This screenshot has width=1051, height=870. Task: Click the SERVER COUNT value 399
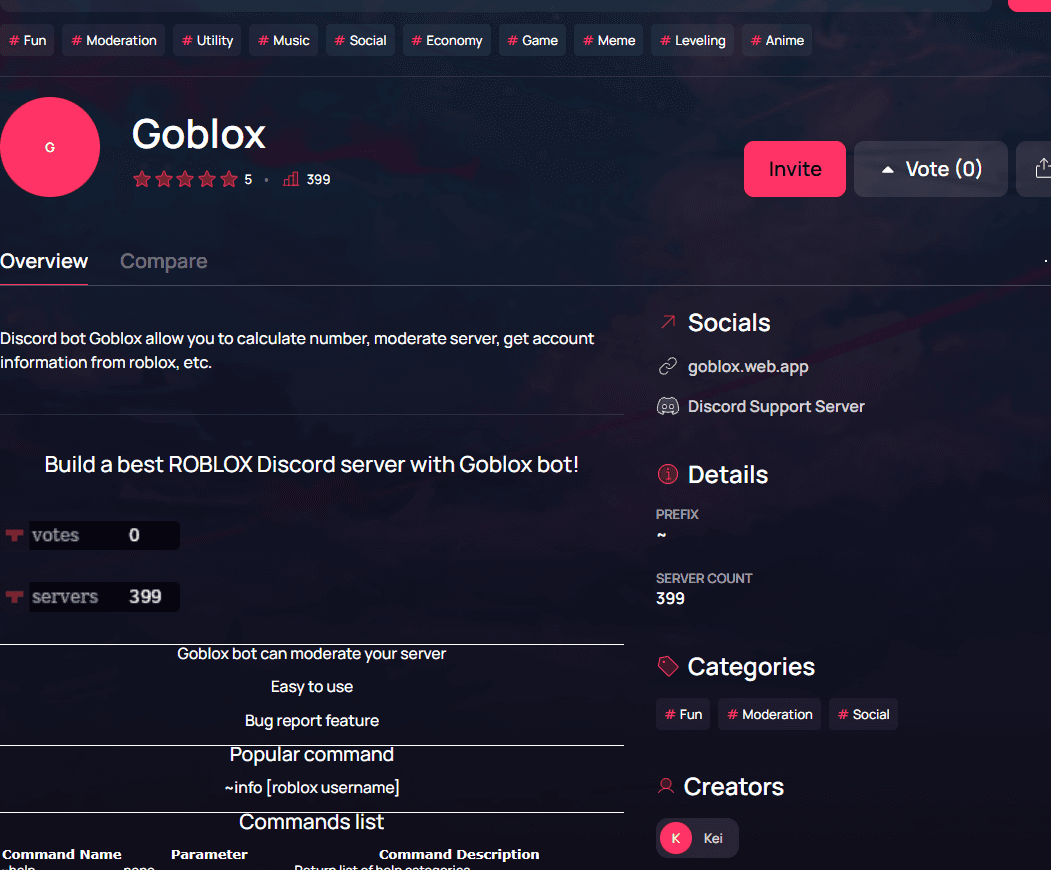(x=670, y=599)
